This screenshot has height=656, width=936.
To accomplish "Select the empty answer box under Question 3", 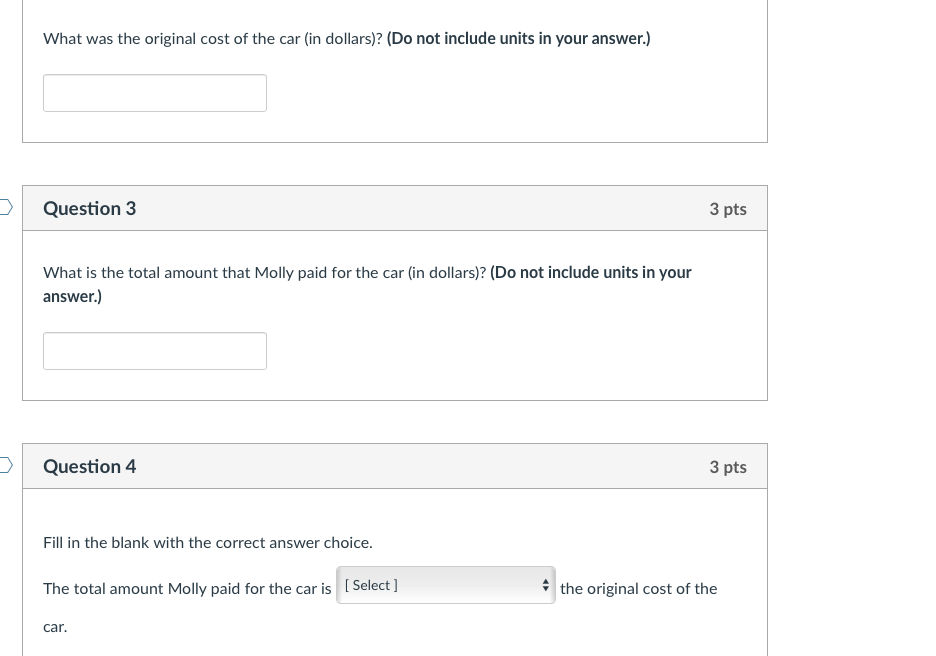I will click(x=155, y=350).
